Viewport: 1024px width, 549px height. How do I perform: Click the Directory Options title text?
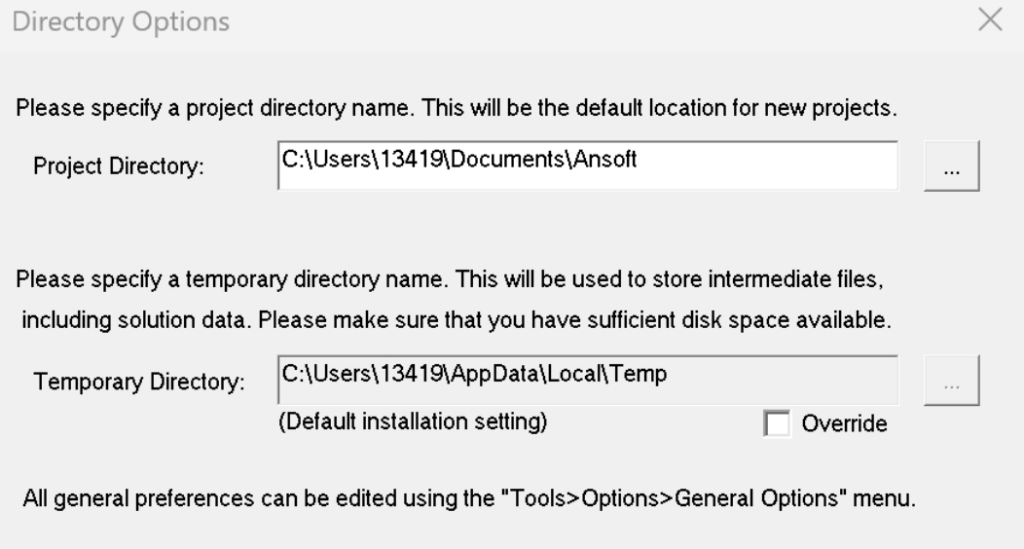click(120, 21)
